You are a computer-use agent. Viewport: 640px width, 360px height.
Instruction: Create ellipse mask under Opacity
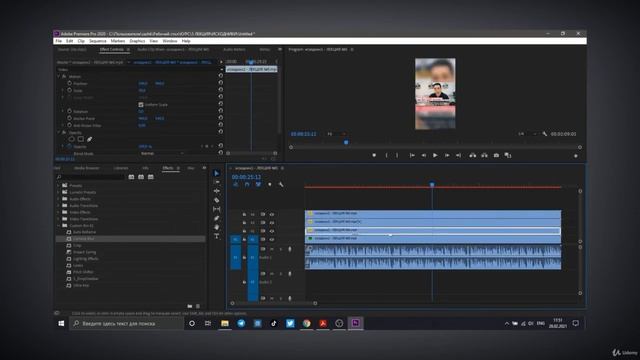71,139
